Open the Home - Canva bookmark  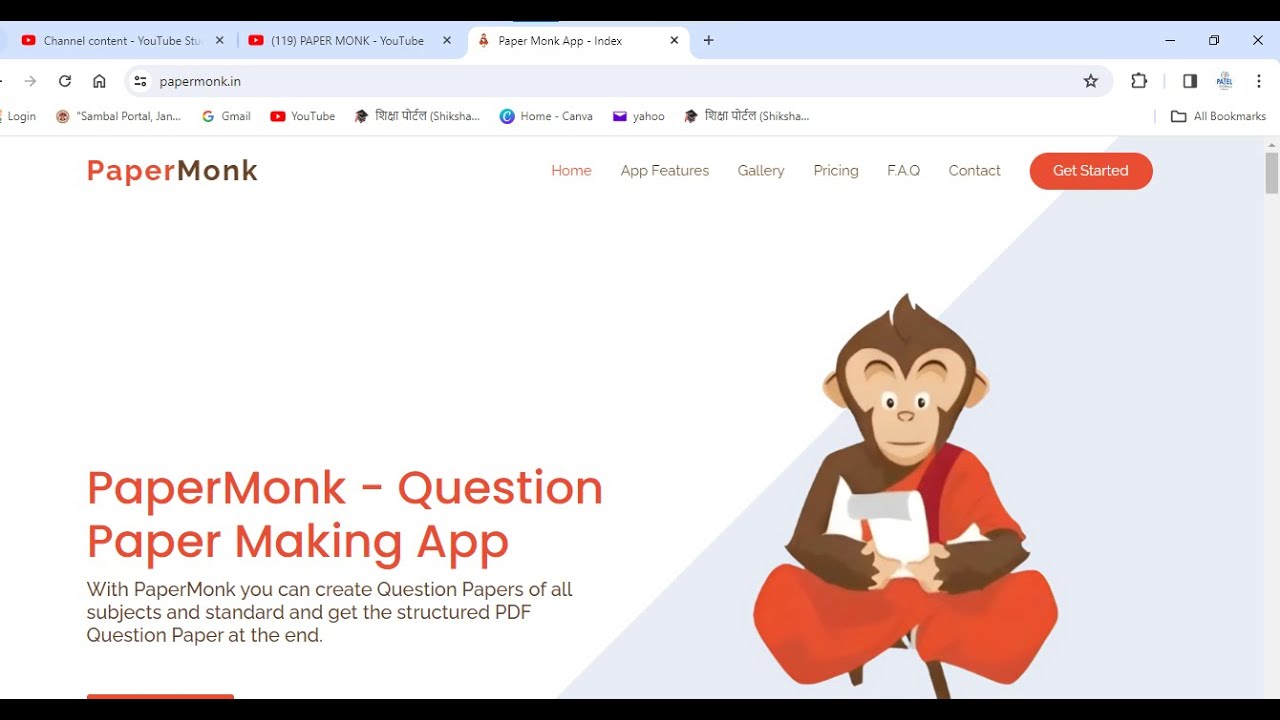point(546,116)
